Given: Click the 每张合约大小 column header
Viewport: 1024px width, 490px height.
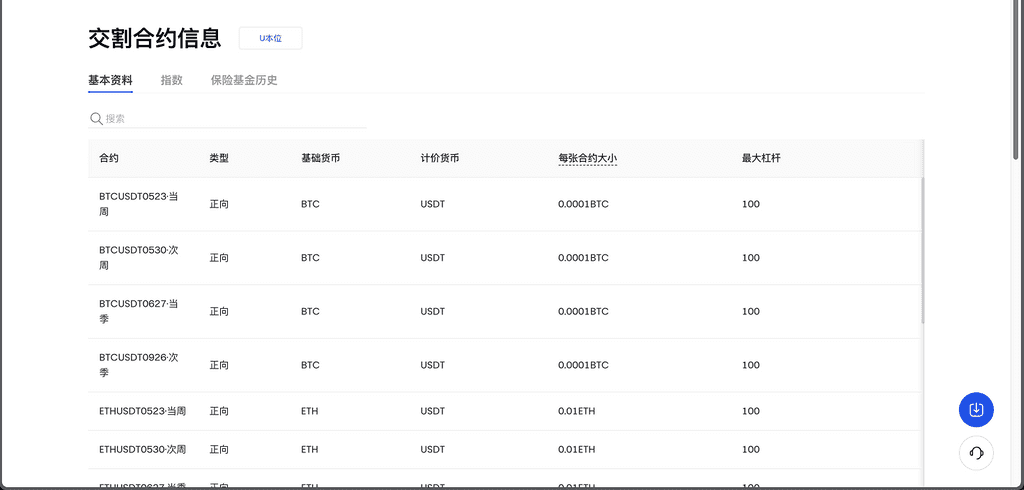Looking at the screenshot, I should tap(587, 159).
